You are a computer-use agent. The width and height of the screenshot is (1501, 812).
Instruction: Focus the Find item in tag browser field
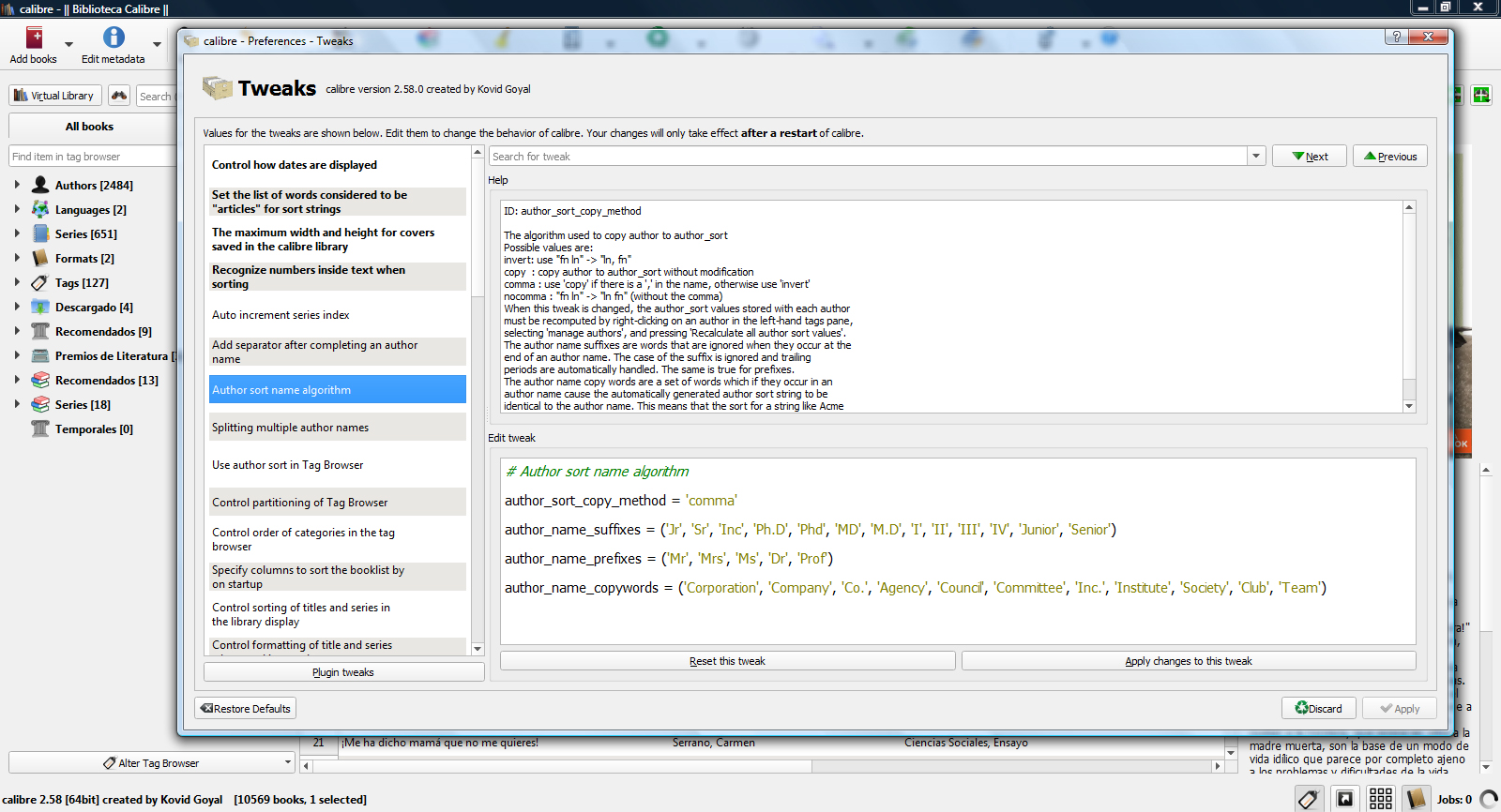pos(92,157)
